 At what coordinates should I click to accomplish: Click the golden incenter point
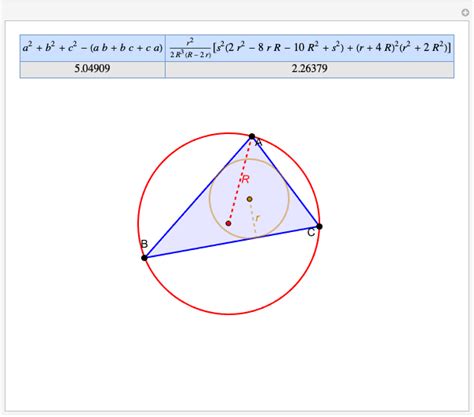tap(250, 199)
